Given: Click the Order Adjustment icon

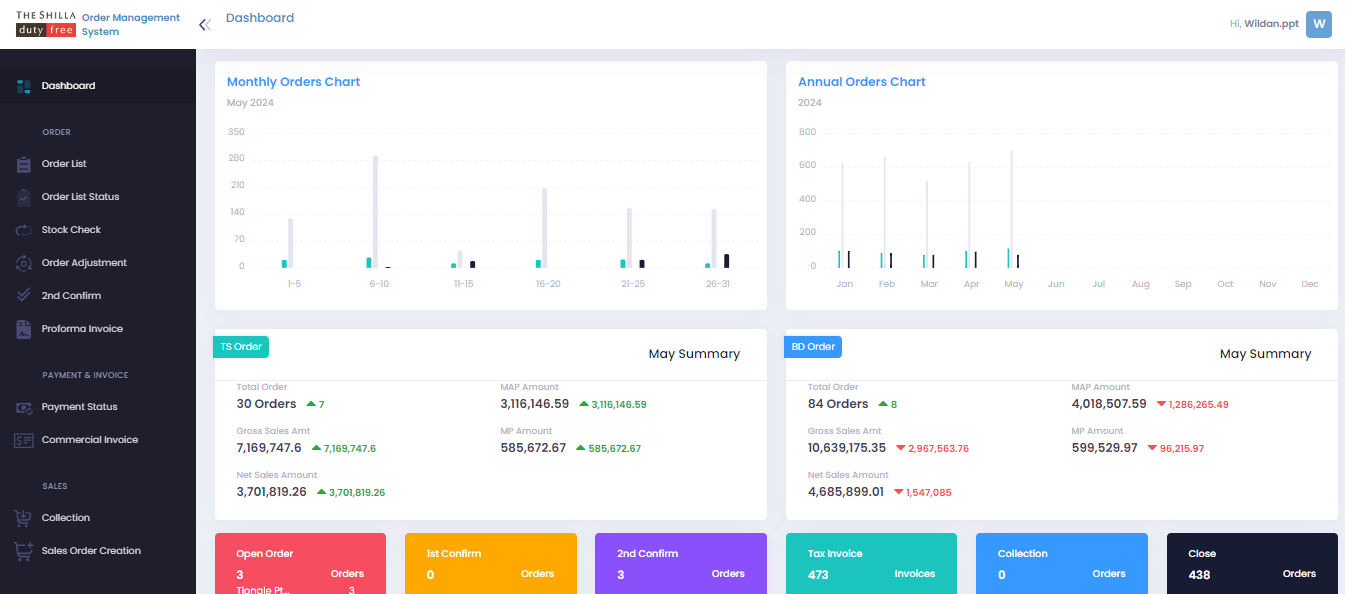Looking at the screenshot, I should (23, 263).
